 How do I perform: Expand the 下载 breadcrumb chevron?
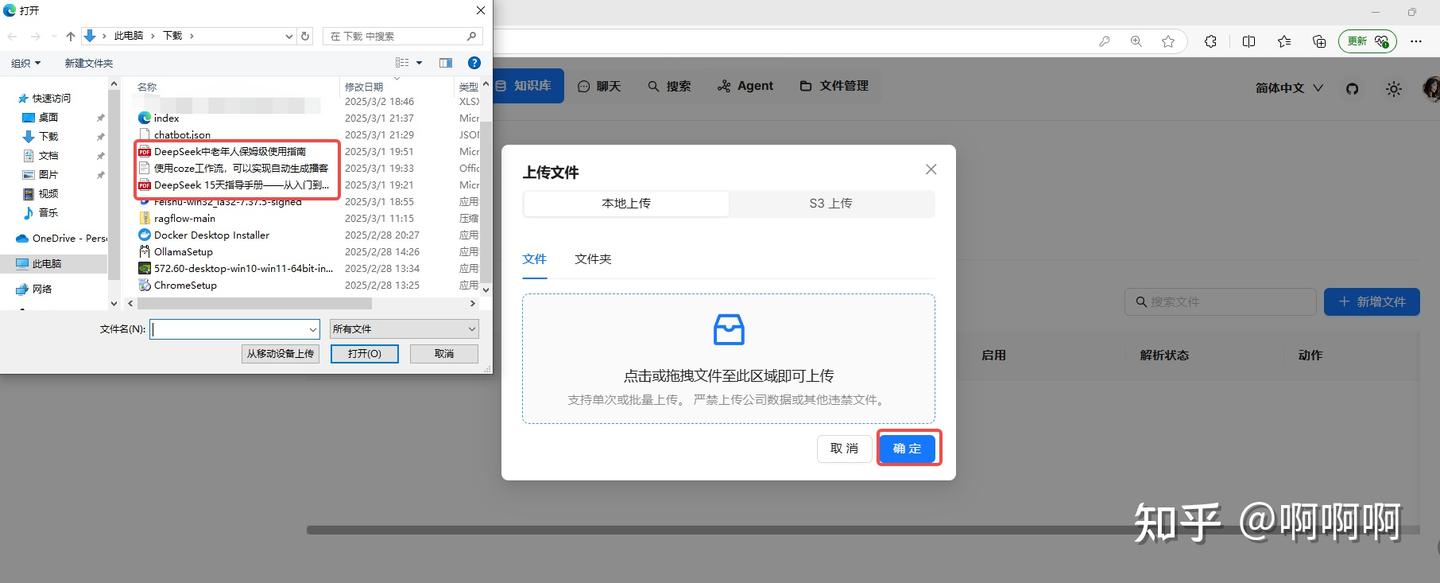click(191, 36)
